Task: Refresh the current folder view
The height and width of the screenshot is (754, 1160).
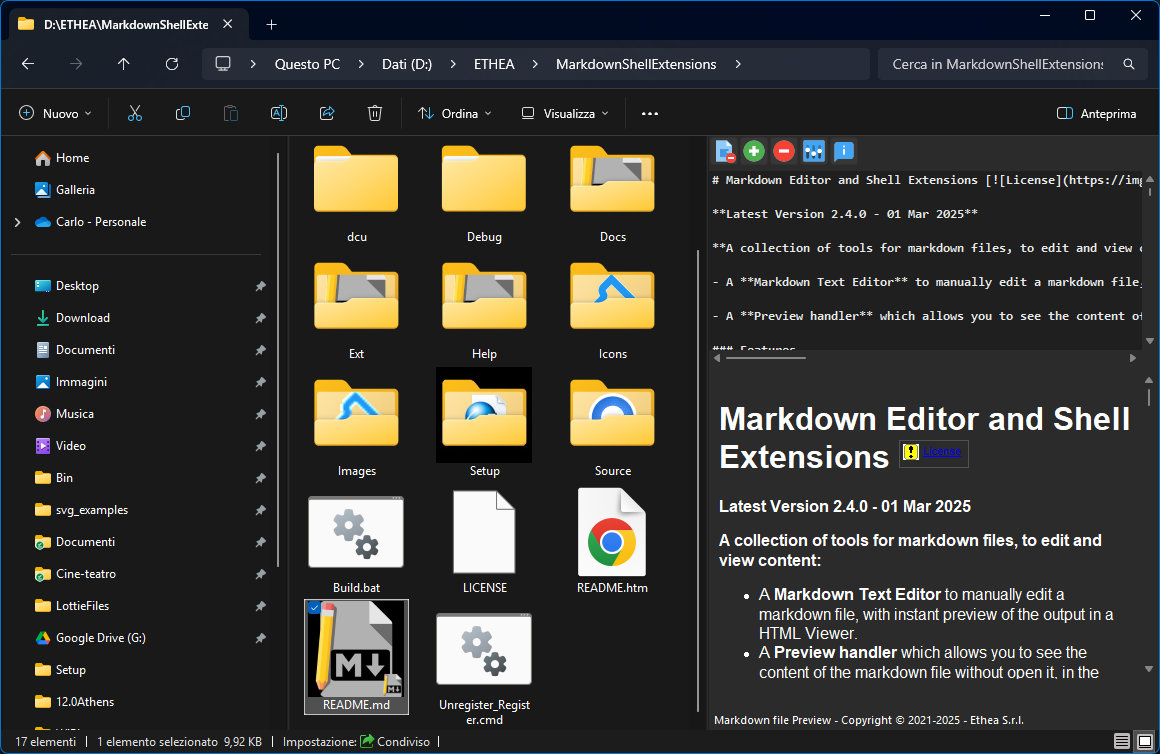Action: [172, 64]
